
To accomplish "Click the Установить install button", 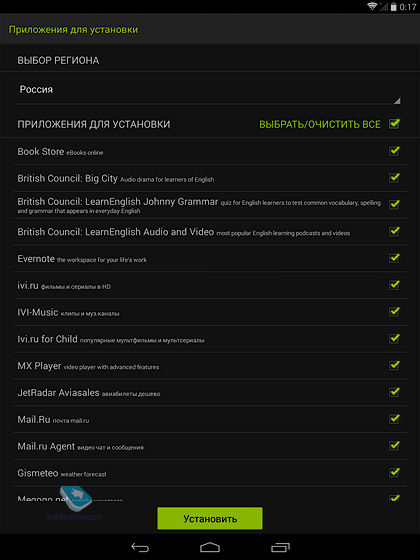I will click(x=210, y=518).
